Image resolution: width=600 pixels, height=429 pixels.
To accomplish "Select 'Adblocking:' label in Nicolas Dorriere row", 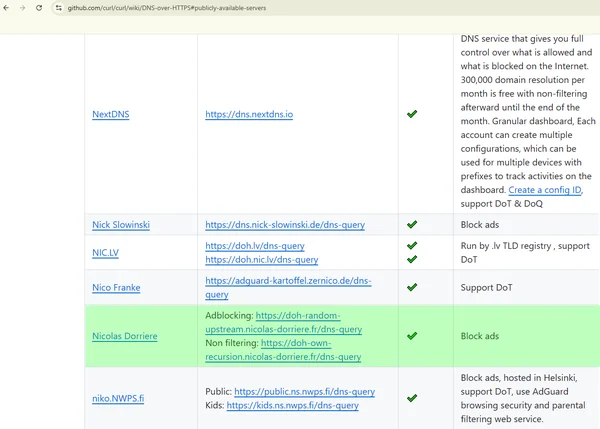I will (229, 315).
